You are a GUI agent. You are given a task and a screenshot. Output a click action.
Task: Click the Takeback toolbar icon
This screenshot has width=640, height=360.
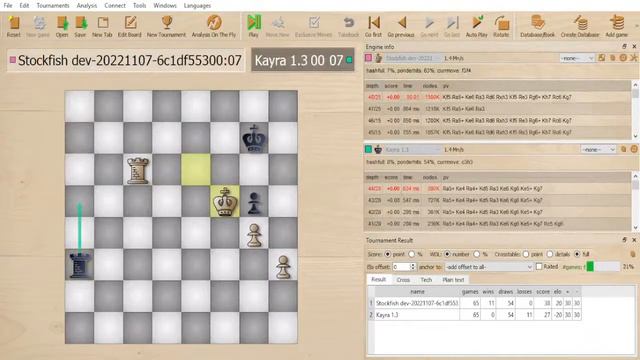coord(349,26)
